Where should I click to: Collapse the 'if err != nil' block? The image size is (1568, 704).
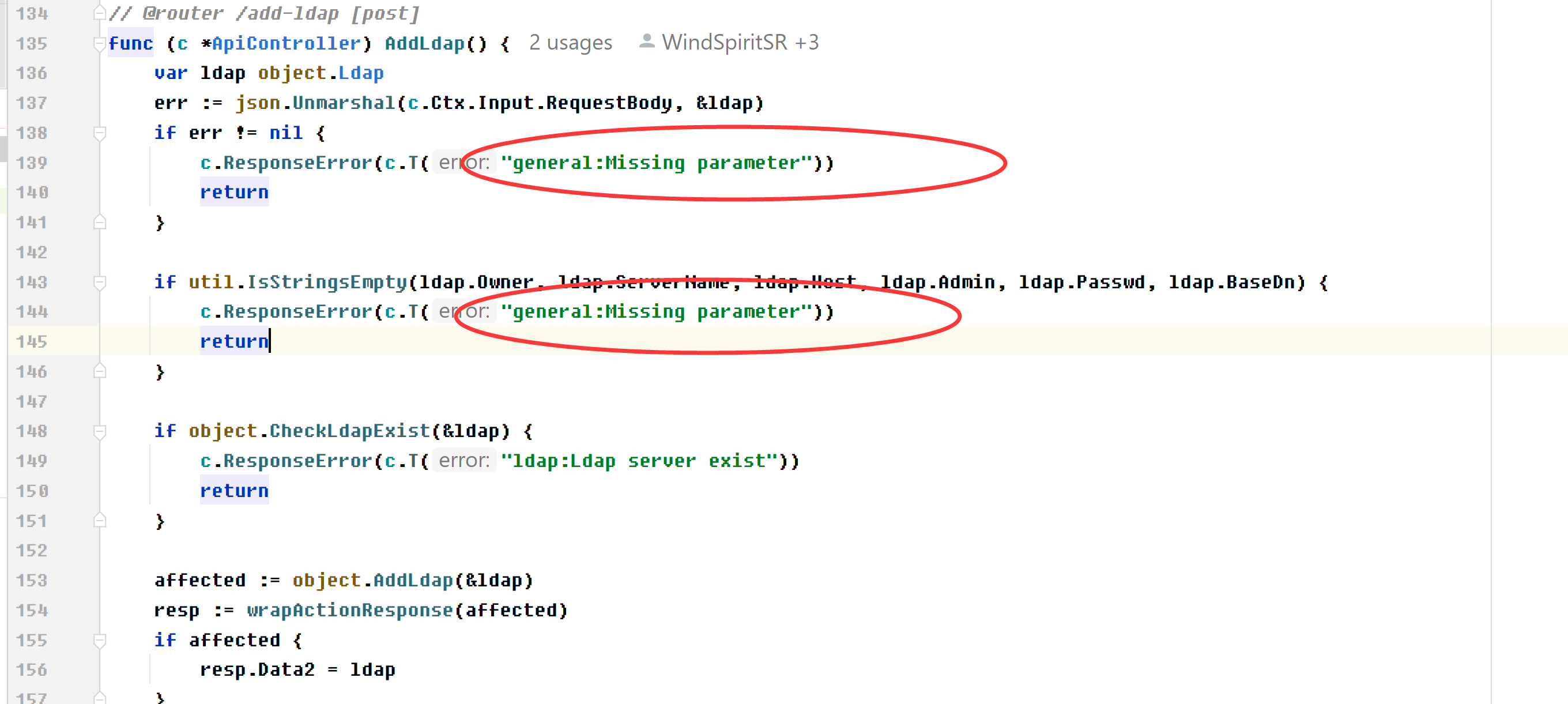100,133
